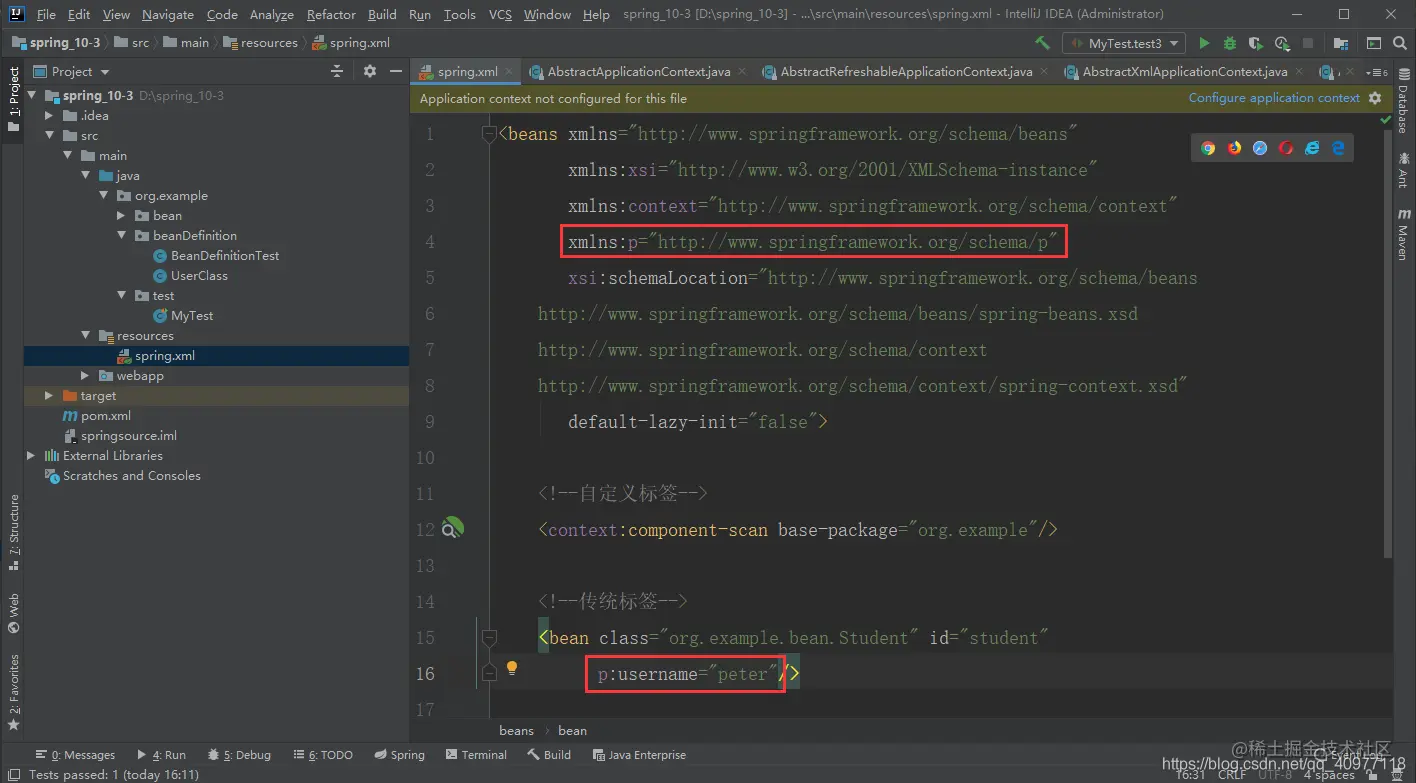
Task: Toggle the Maven side panel
Action: tap(1403, 234)
